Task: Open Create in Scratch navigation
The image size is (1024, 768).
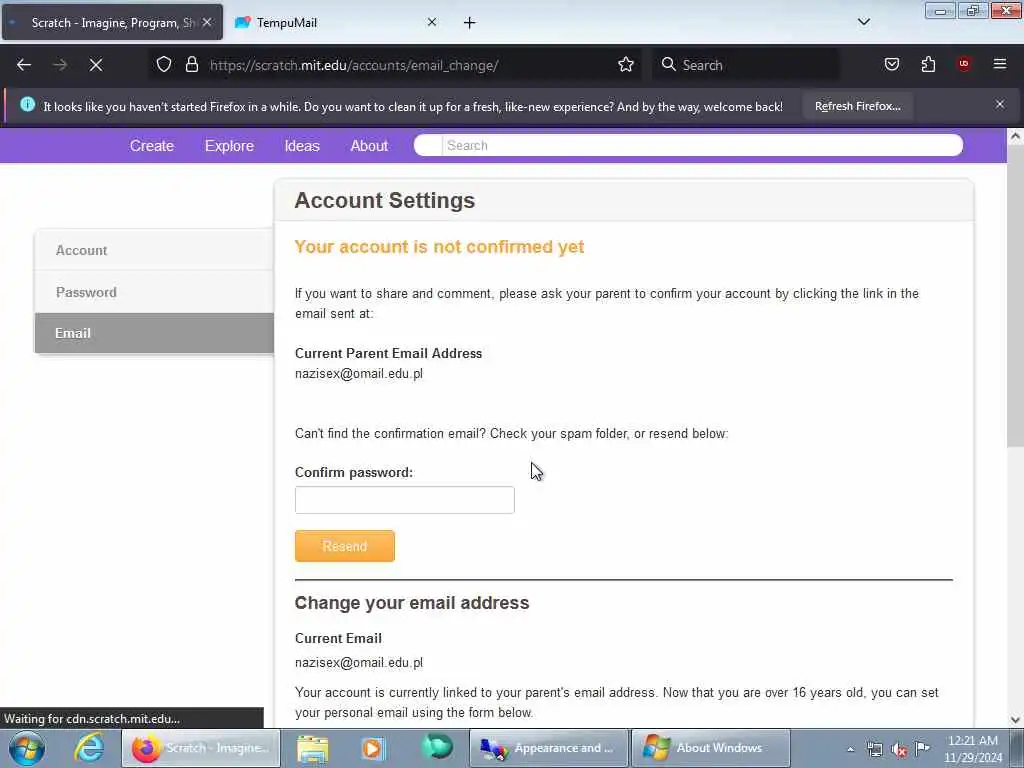Action: 152,146
